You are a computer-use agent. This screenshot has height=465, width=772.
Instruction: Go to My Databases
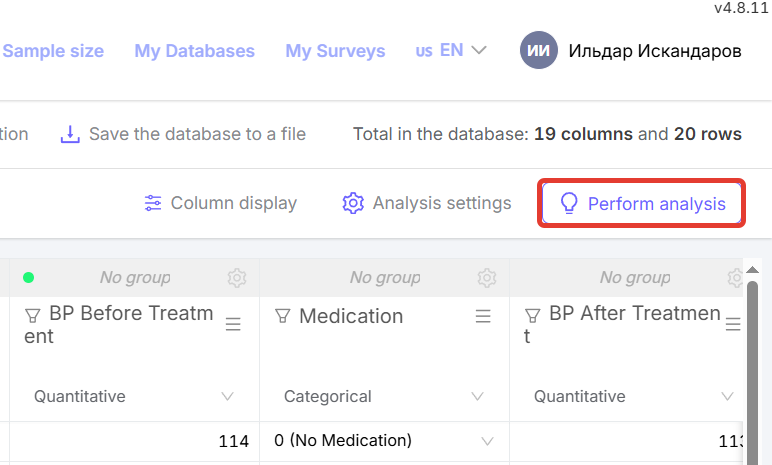194,50
